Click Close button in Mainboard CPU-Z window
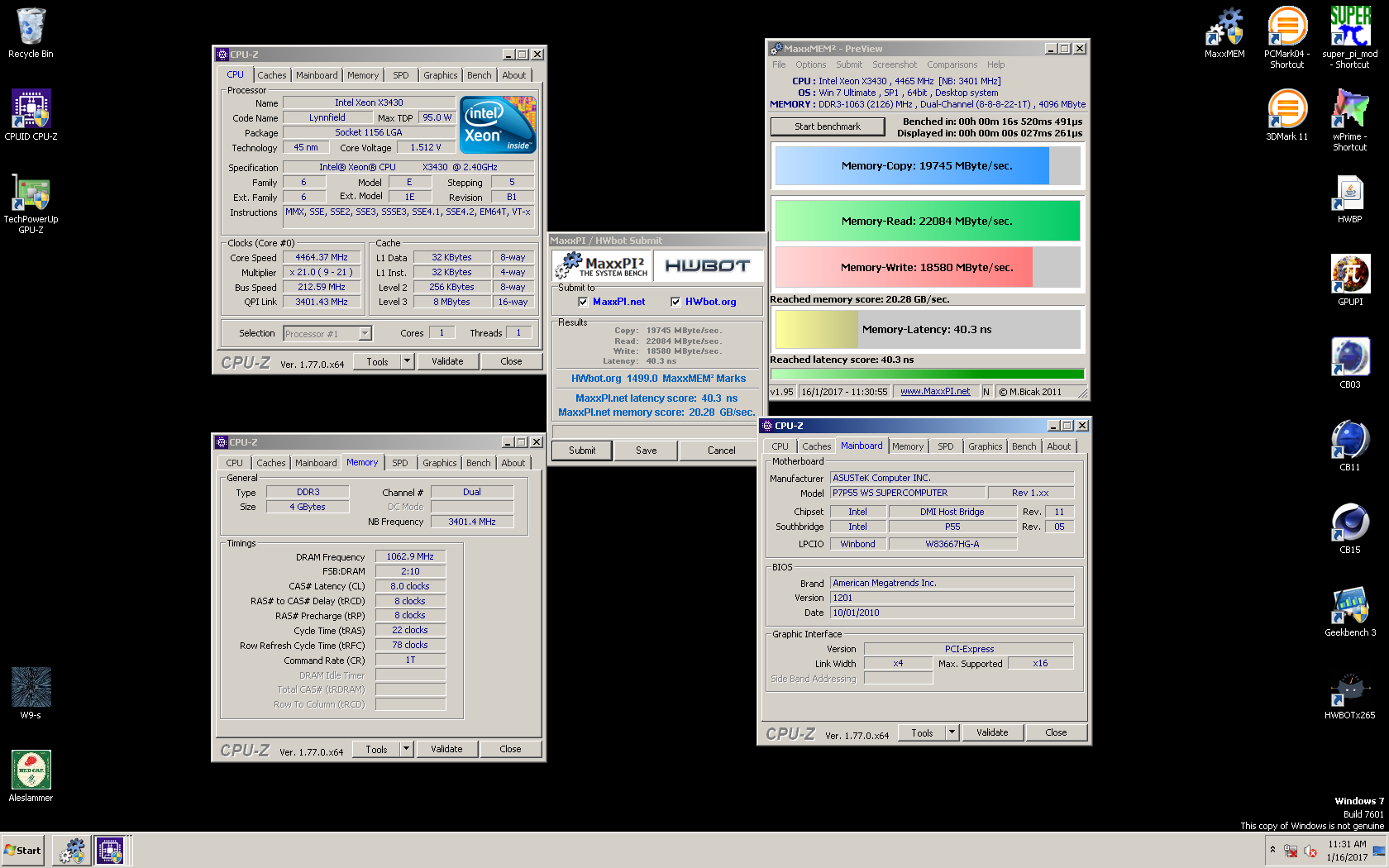The width and height of the screenshot is (1389, 868). click(1056, 732)
